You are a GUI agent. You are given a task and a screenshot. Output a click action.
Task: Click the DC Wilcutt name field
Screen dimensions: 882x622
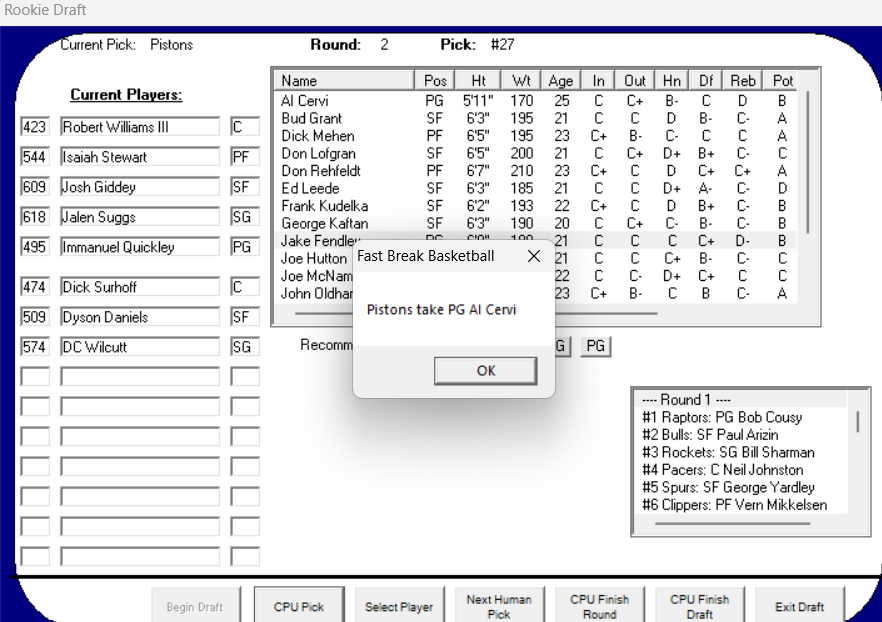(140, 347)
